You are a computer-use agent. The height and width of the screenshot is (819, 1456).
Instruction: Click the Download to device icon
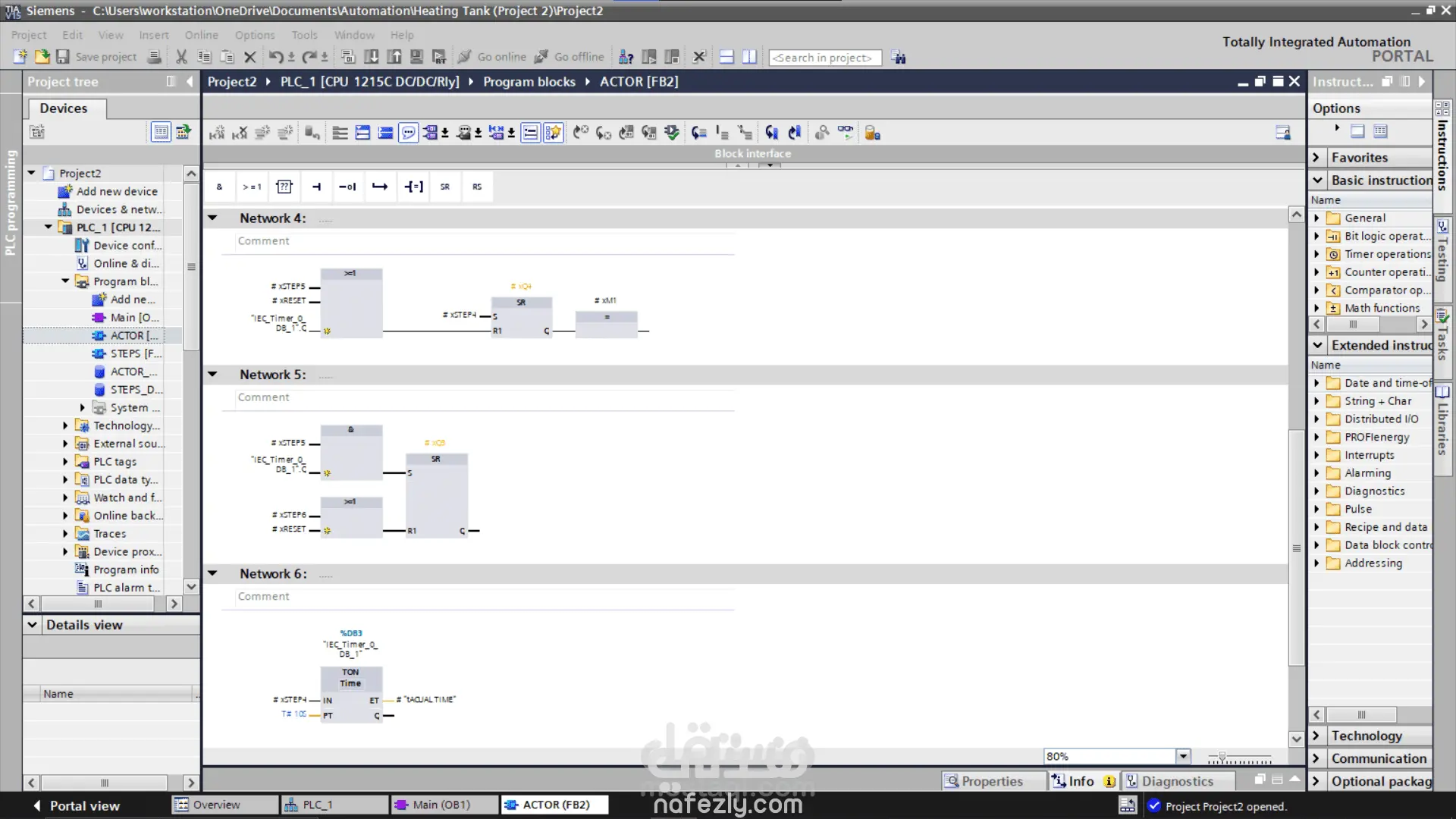click(x=372, y=57)
